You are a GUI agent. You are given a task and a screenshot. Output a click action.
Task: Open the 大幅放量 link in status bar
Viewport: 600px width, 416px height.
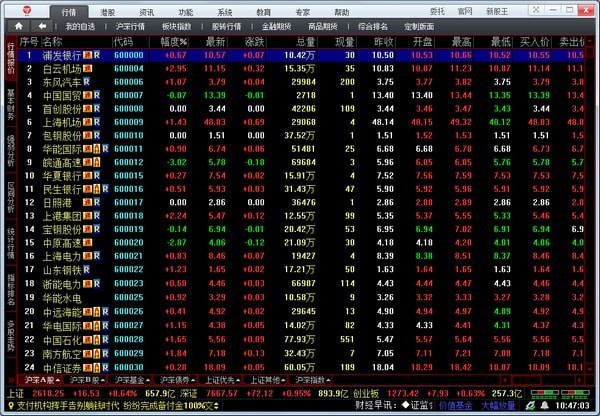click(498, 405)
